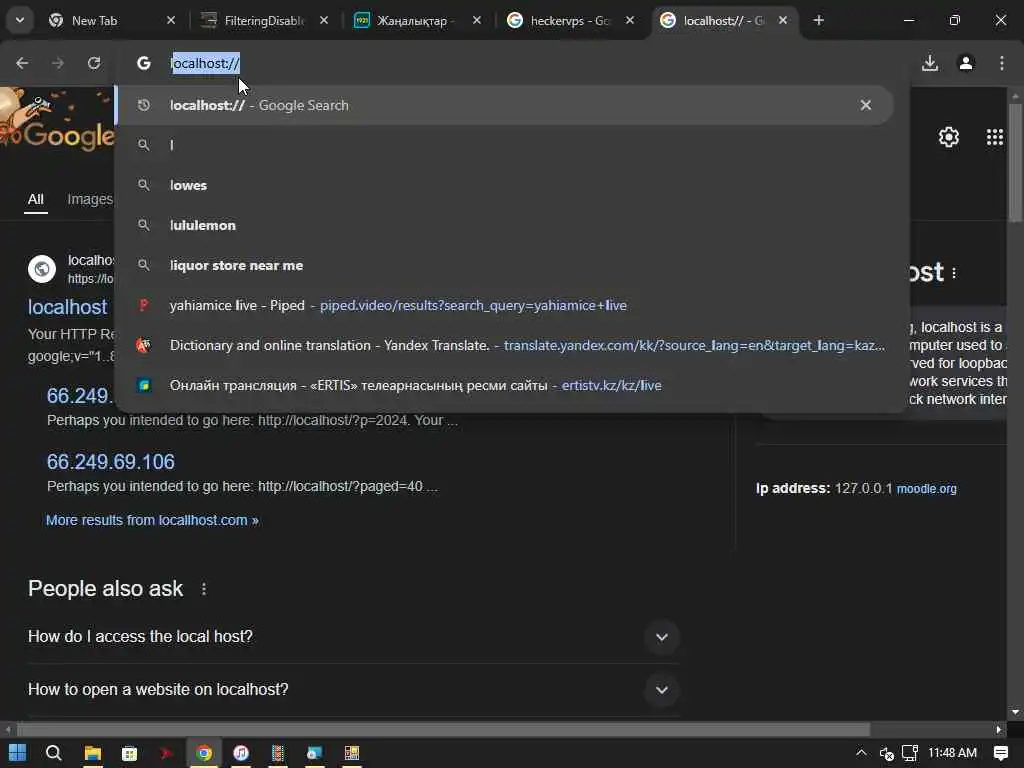The width and height of the screenshot is (1024, 768).
Task: Click the address bar text localhost://
Action: pyautogui.click(x=205, y=63)
